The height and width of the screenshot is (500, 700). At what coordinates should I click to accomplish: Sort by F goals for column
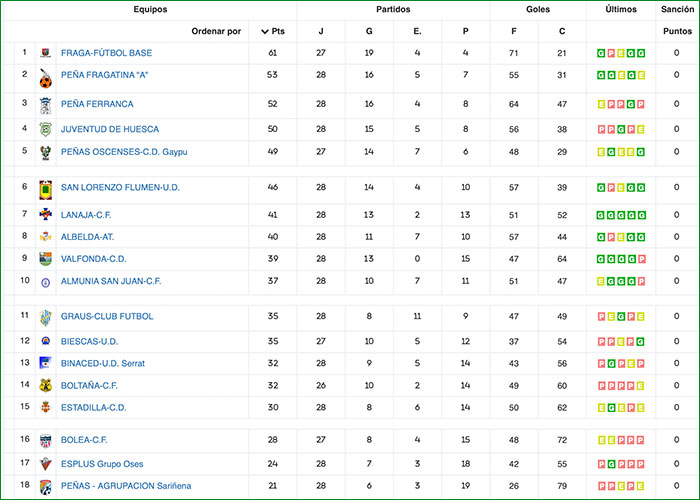click(514, 31)
